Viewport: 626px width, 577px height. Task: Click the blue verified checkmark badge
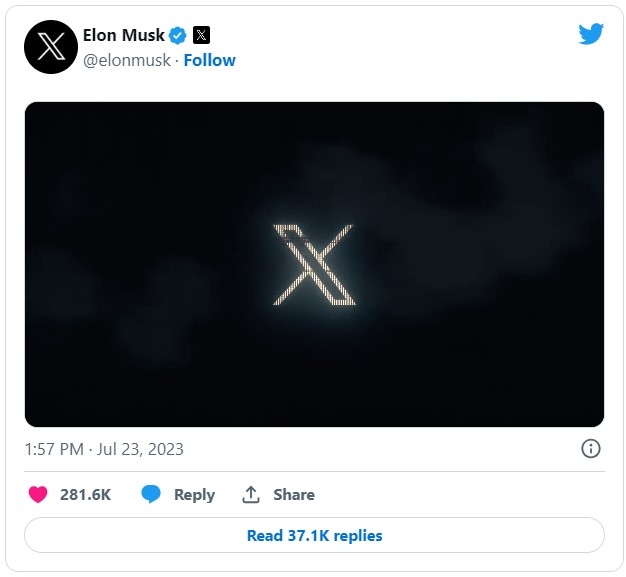pos(178,36)
